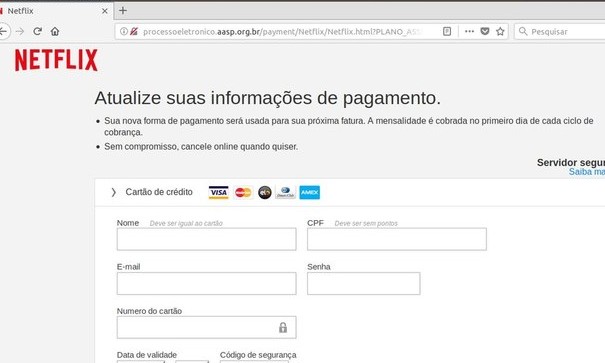This screenshot has height=363, width=605.
Task: Bookmark this page with the star icon
Action: 500,31
